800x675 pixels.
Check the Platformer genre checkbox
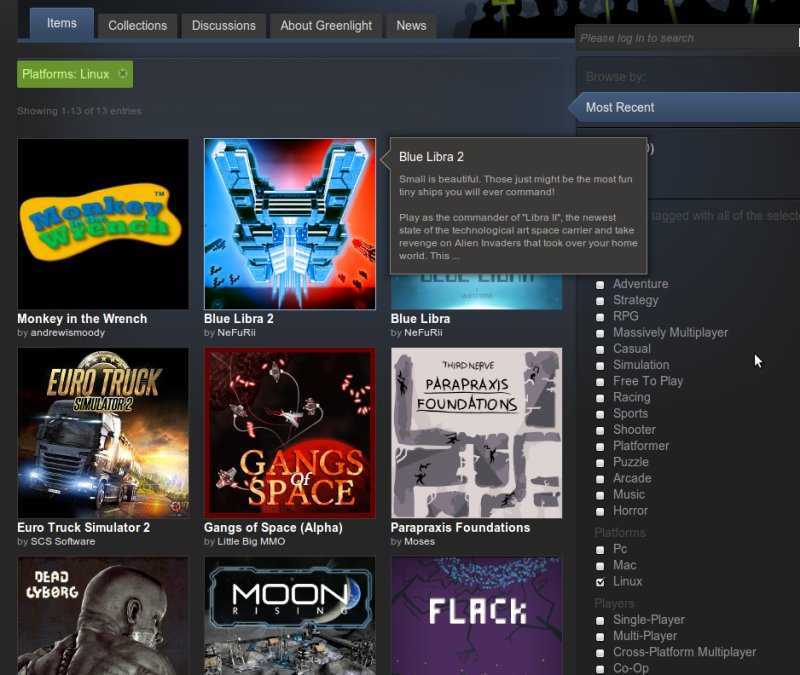[x=600, y=446]
